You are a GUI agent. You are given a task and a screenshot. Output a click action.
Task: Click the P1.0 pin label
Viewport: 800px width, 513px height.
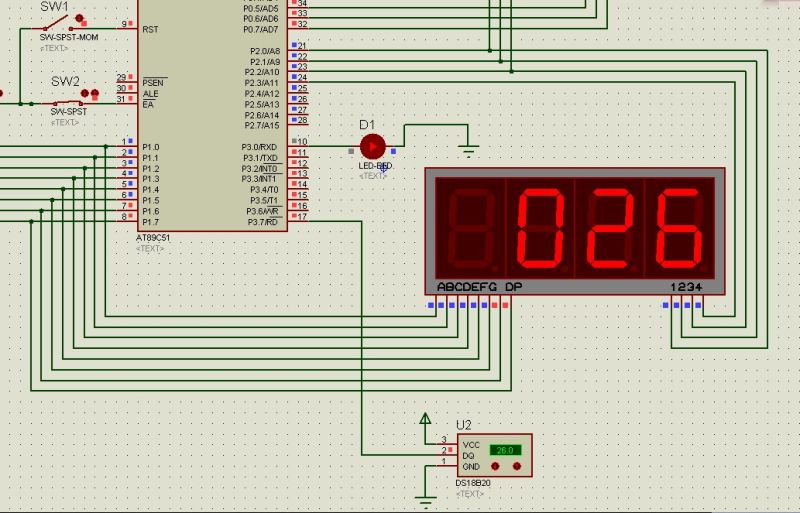[151, 147]
